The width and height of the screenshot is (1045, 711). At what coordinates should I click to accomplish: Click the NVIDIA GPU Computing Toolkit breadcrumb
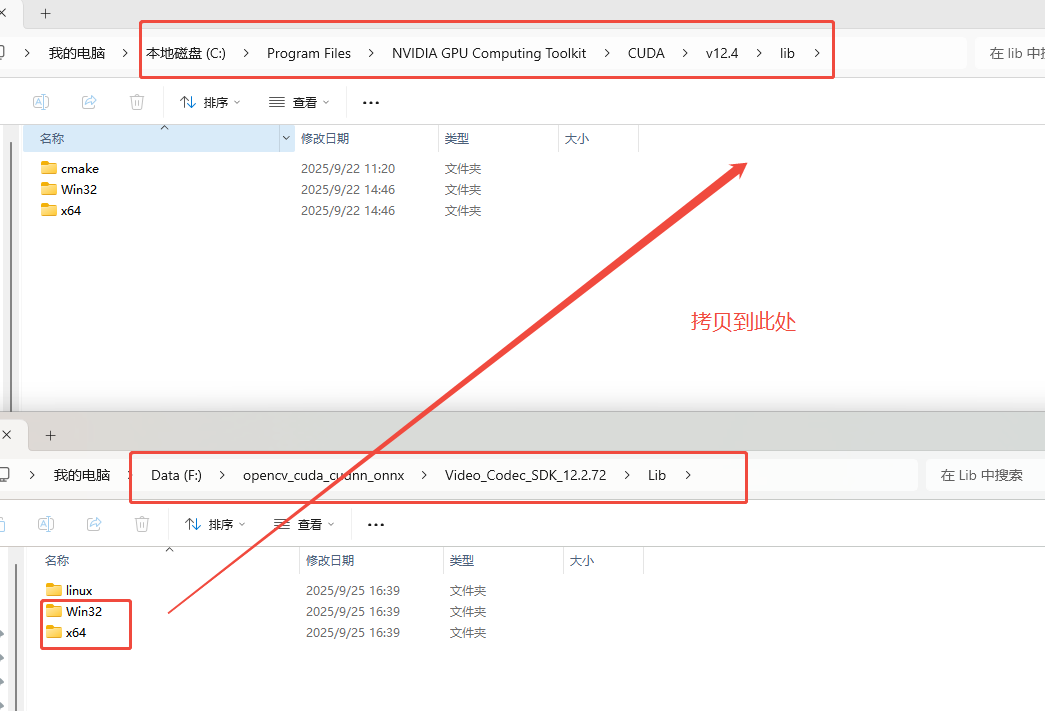(x=489, y=53)
